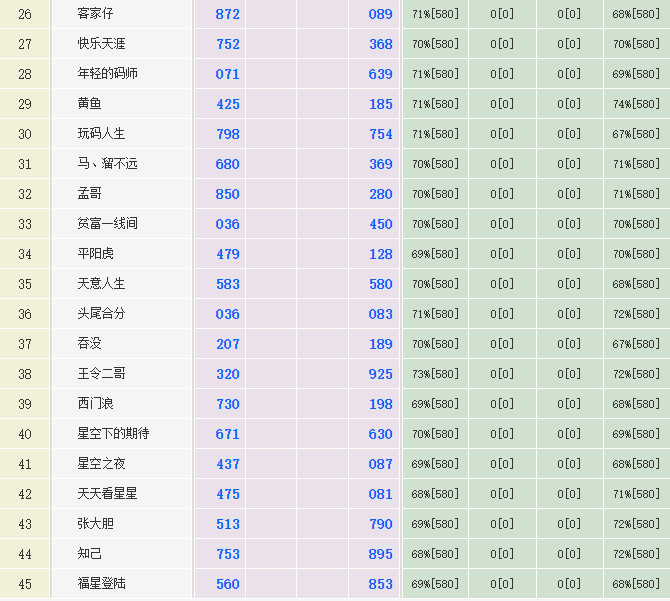This screenshot has width=670, height=601.
Task: Select the 张大胆 name link
Action: point(96,524)
